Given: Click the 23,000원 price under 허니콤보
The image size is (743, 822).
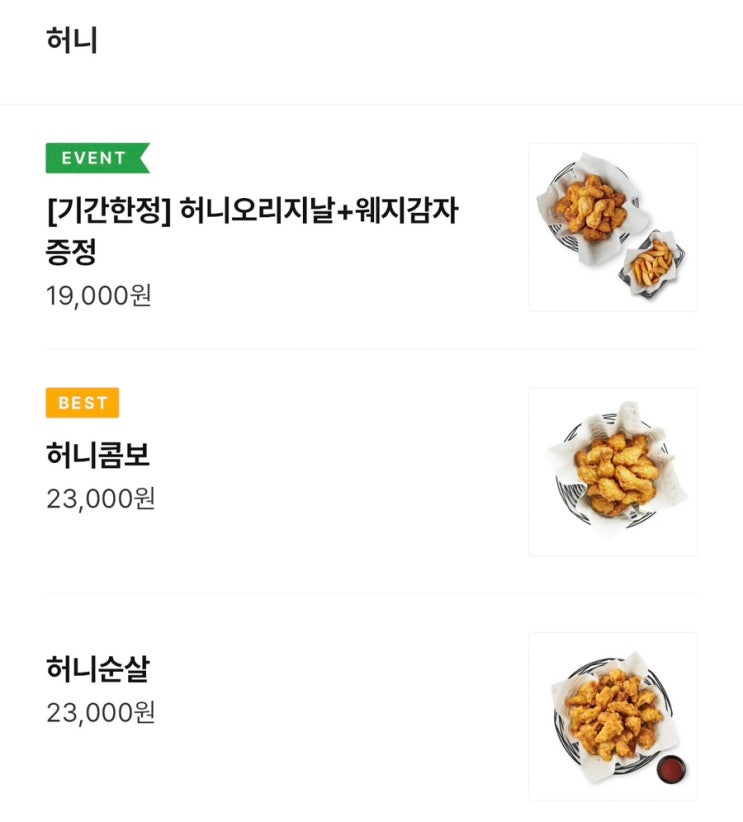Looking at the screenshot, I should coord(100,498).
